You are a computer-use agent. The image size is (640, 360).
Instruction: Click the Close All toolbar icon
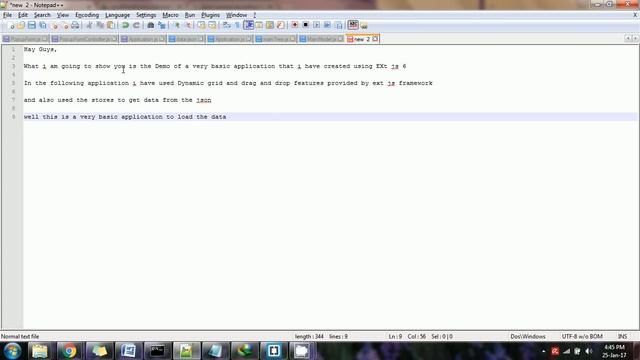point(64,25)
